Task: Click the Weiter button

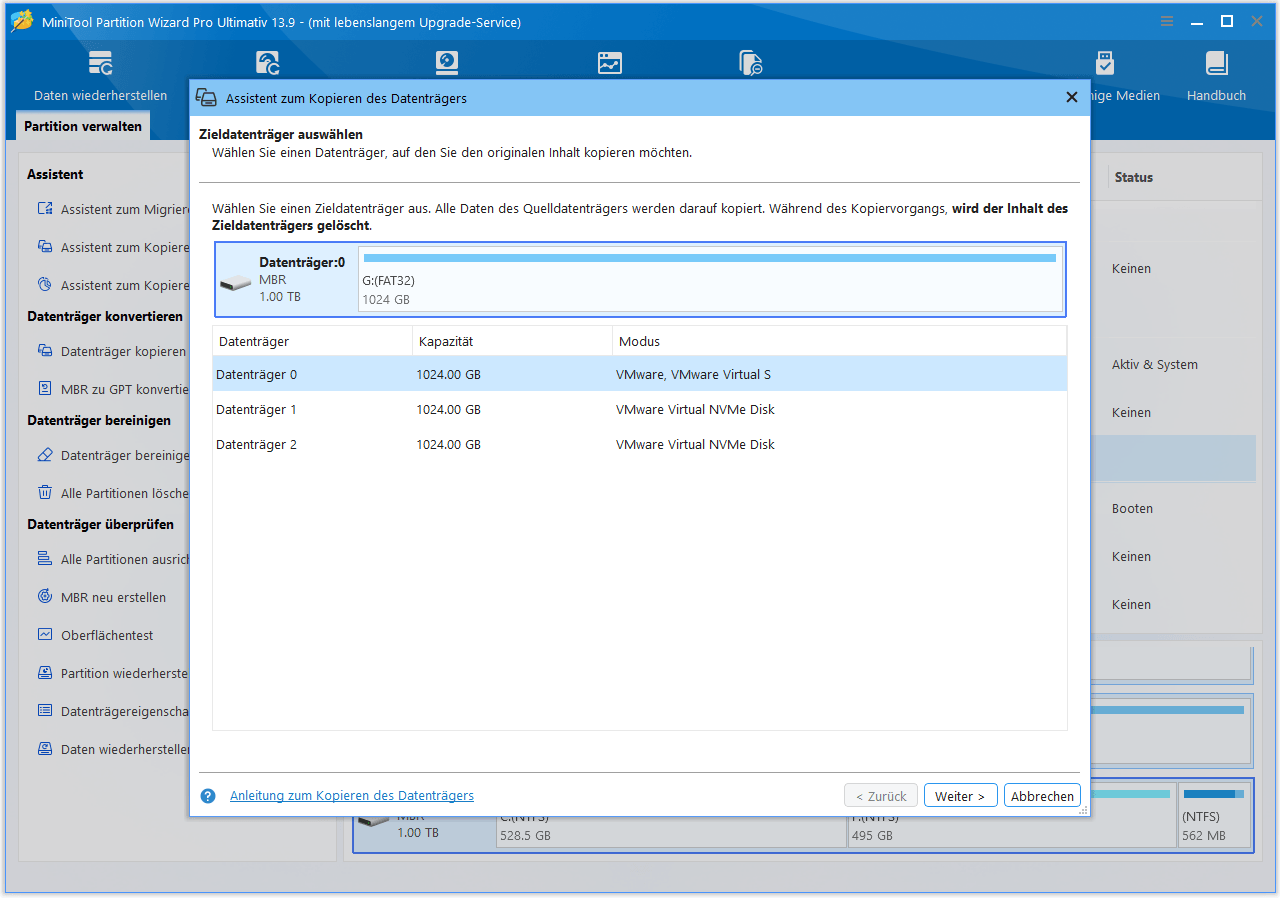Action: tap(960, 796)
